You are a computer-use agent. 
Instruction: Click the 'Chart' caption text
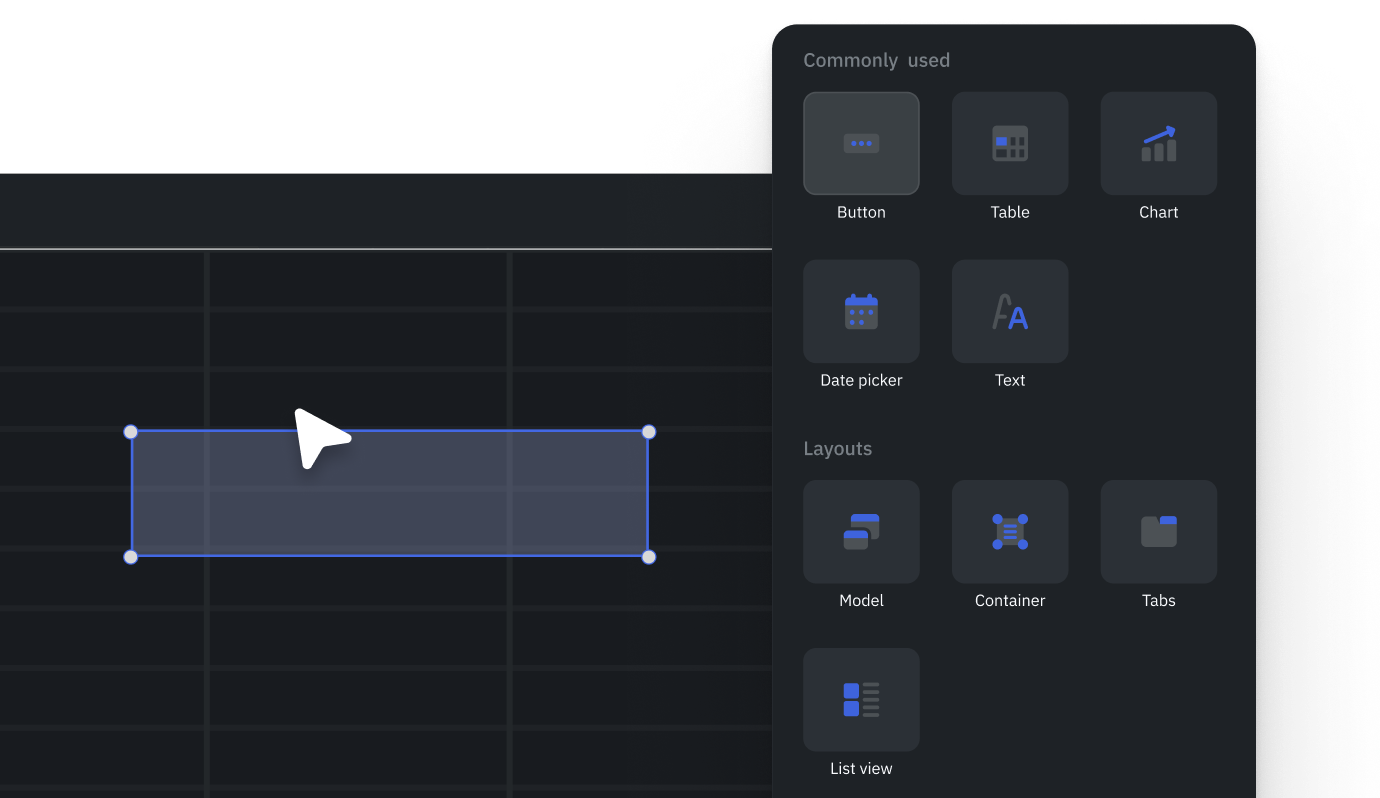pos(1158,212)
